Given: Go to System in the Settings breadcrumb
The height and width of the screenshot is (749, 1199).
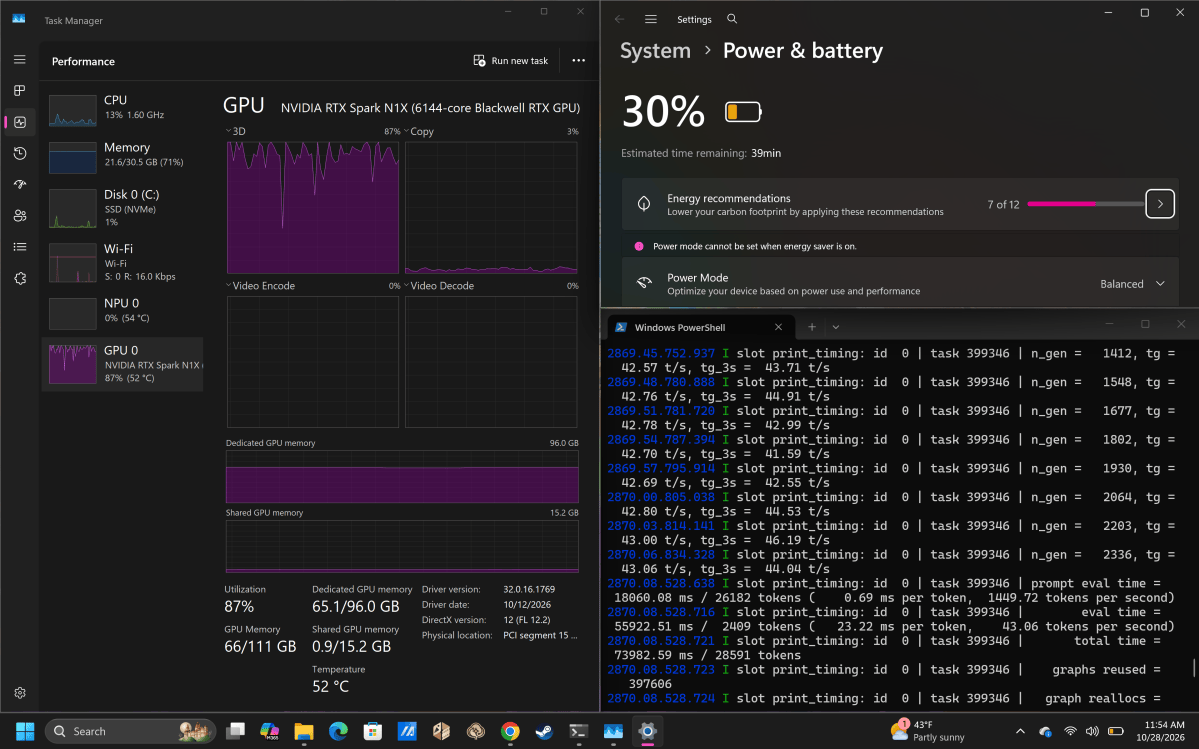Looking at the screenshot, I should click(x=655, y=50).
